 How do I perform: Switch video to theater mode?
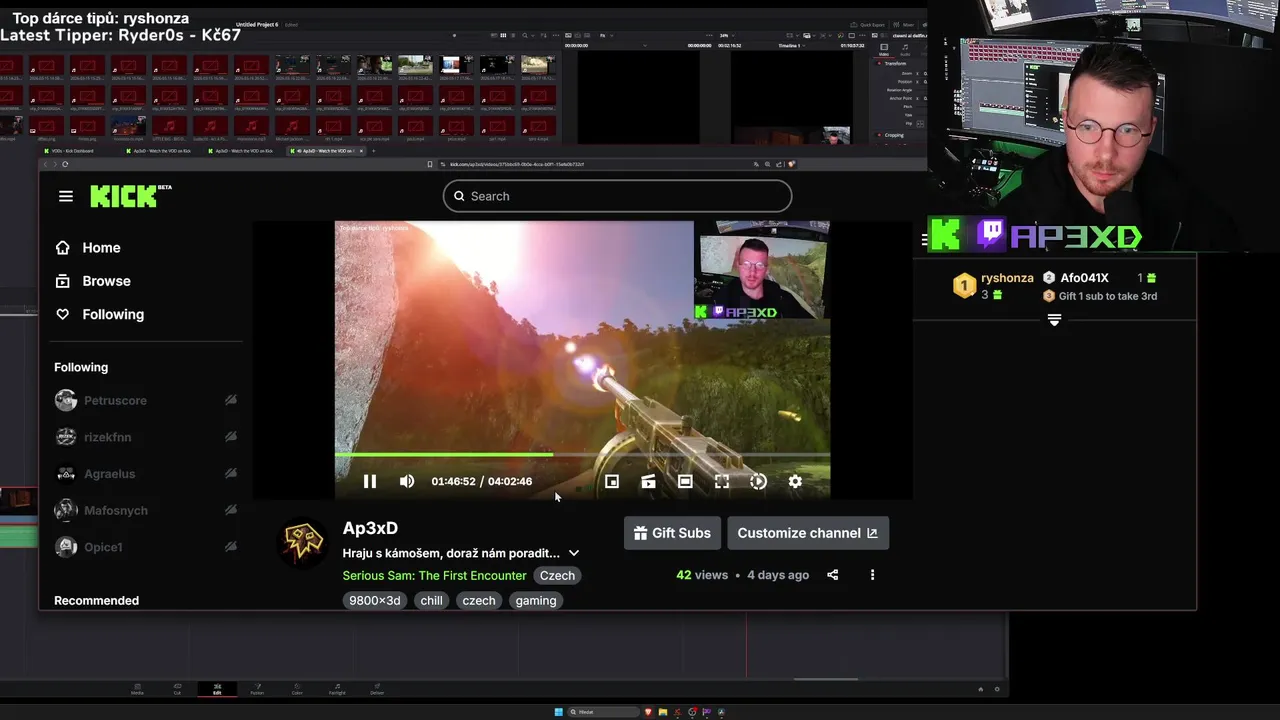tap(685, 481)
